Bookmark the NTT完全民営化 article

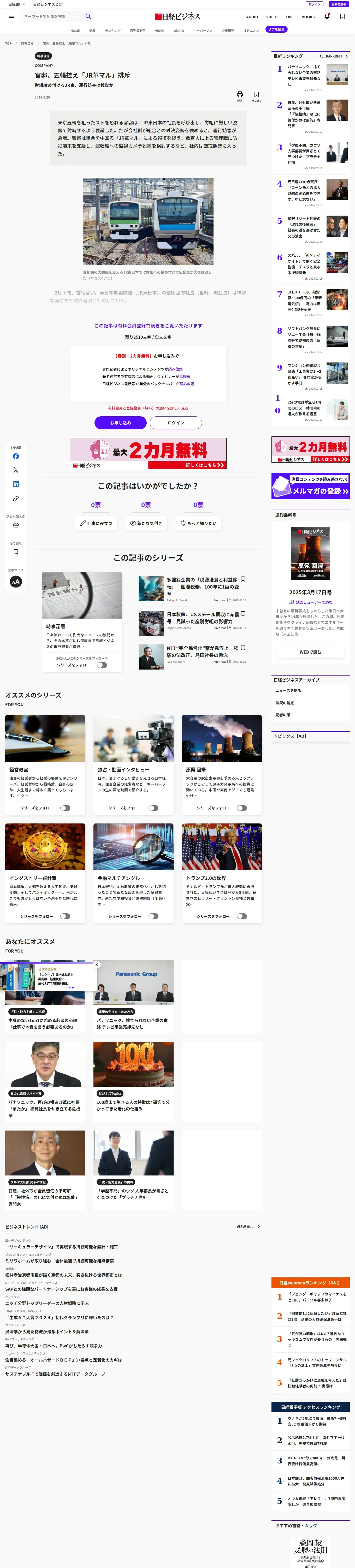point(243,648)
